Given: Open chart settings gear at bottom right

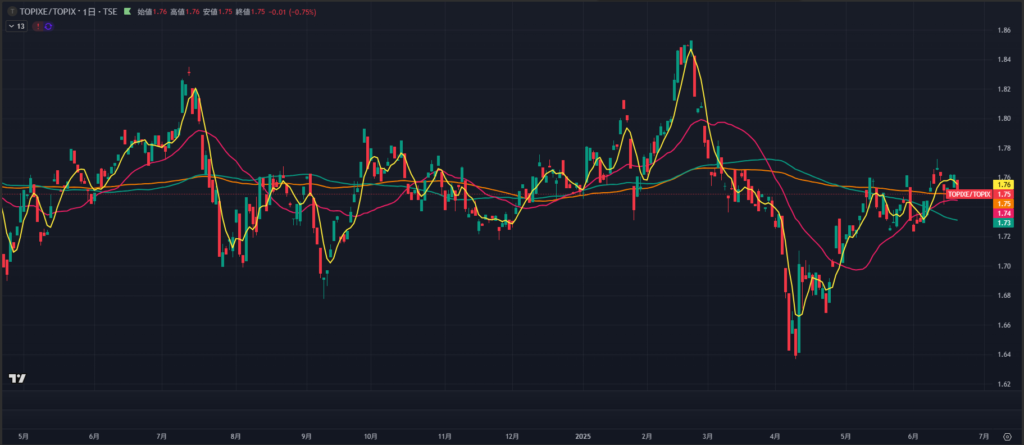Looking at the screenshot, I should 1006,437.
